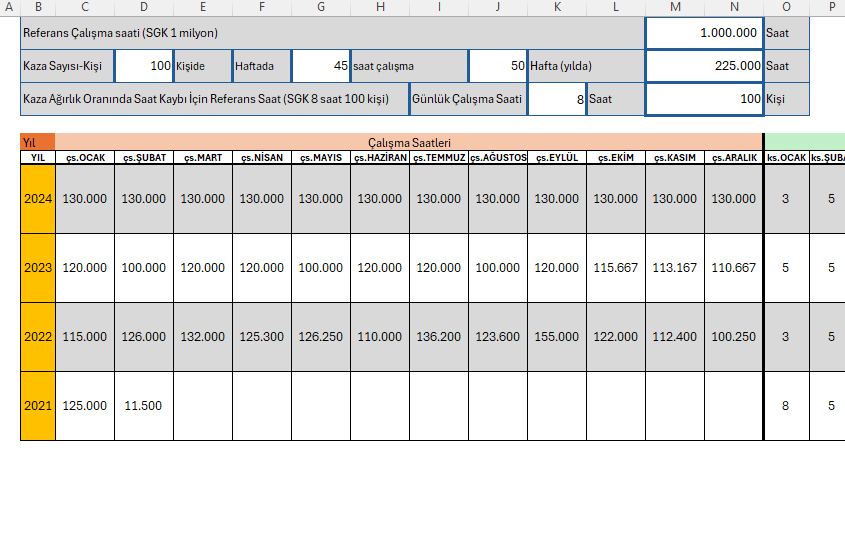
Task: Click the 'çs.MART' column heading
Action: coord(203,157)
